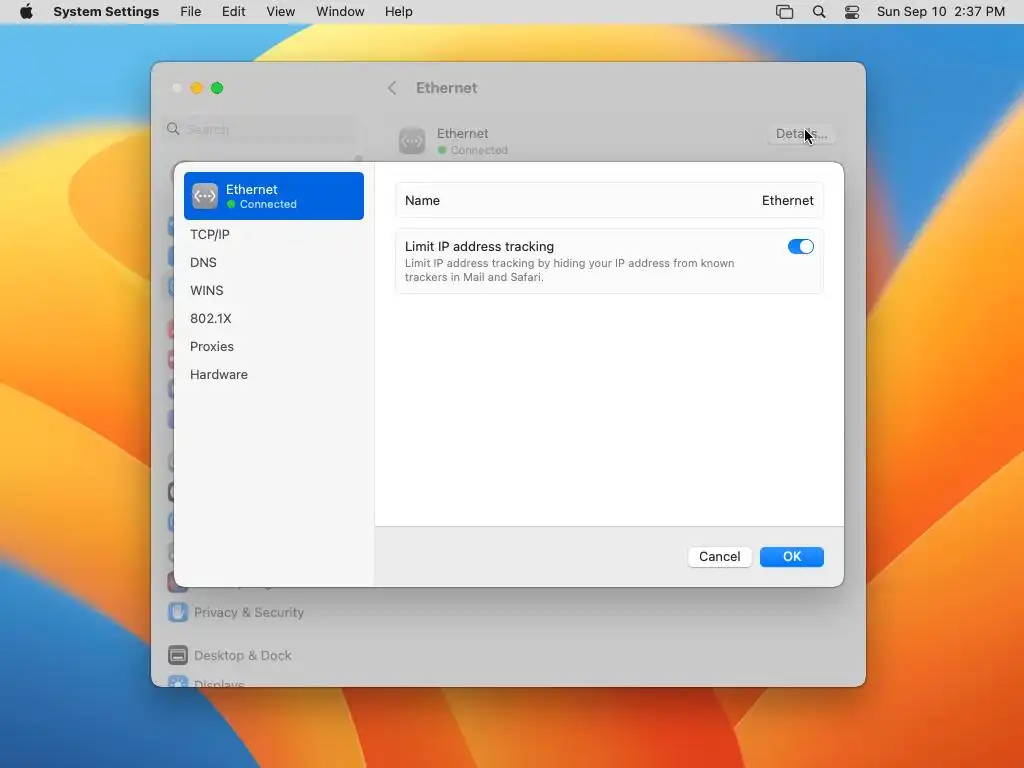Click the Limit IP address tracking description text
The image size is (1024, 768).
[569, 270]
